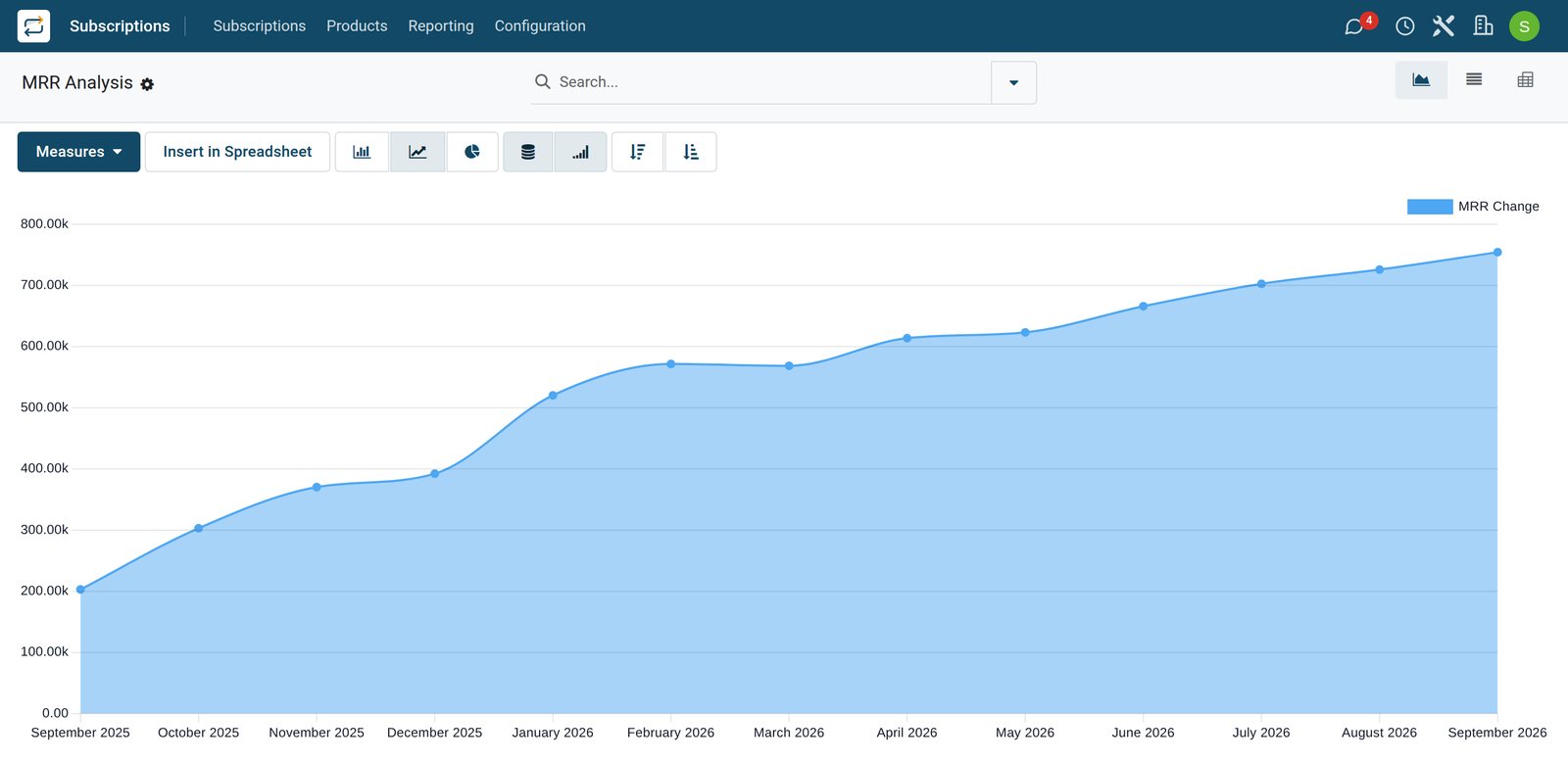Screen dimensions: 1568x761
Task: Toggle stacked chart option
Action: point(528,152)
